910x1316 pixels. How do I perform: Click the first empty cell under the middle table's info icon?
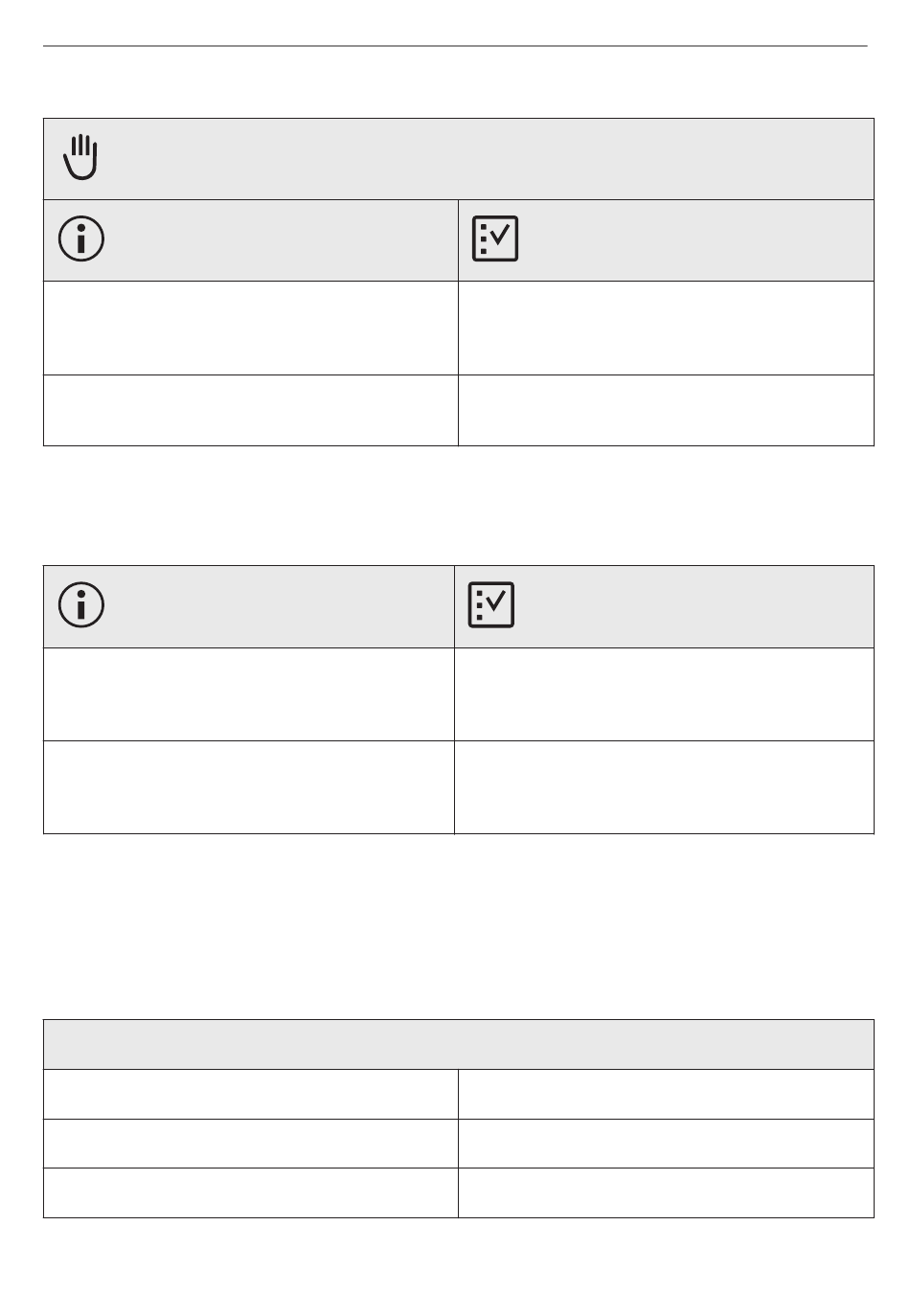(x=249, y=694)
